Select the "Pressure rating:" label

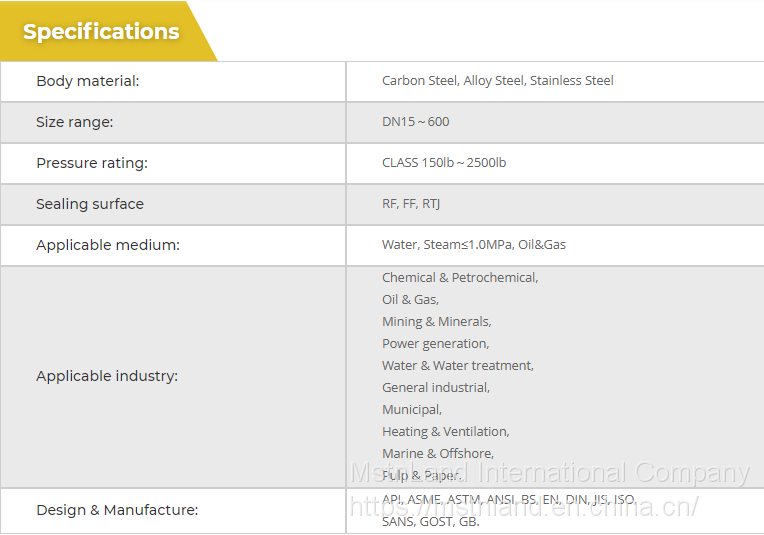(x=92, y=163)
